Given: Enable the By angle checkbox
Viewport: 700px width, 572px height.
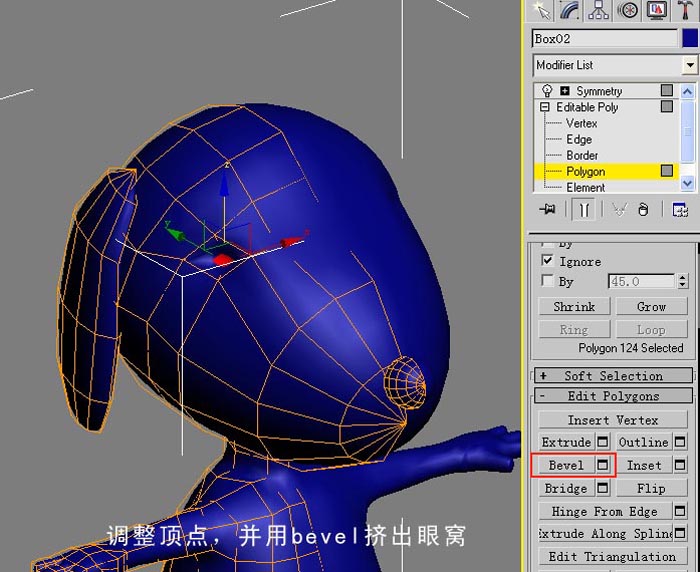Looking at the screenshot, I should tap(547, 280).
